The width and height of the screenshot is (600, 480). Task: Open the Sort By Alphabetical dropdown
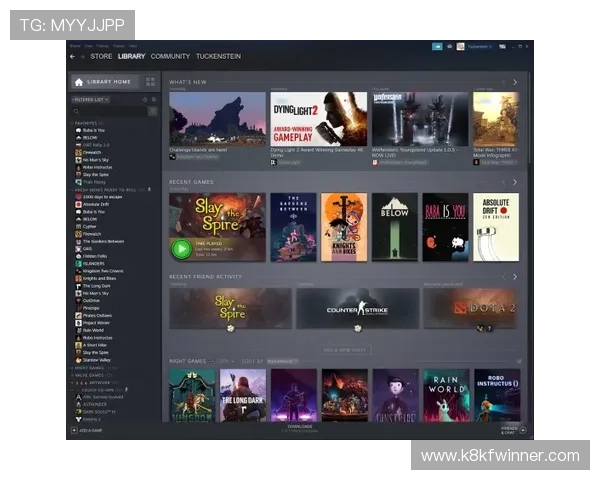(x=282, y=361)
